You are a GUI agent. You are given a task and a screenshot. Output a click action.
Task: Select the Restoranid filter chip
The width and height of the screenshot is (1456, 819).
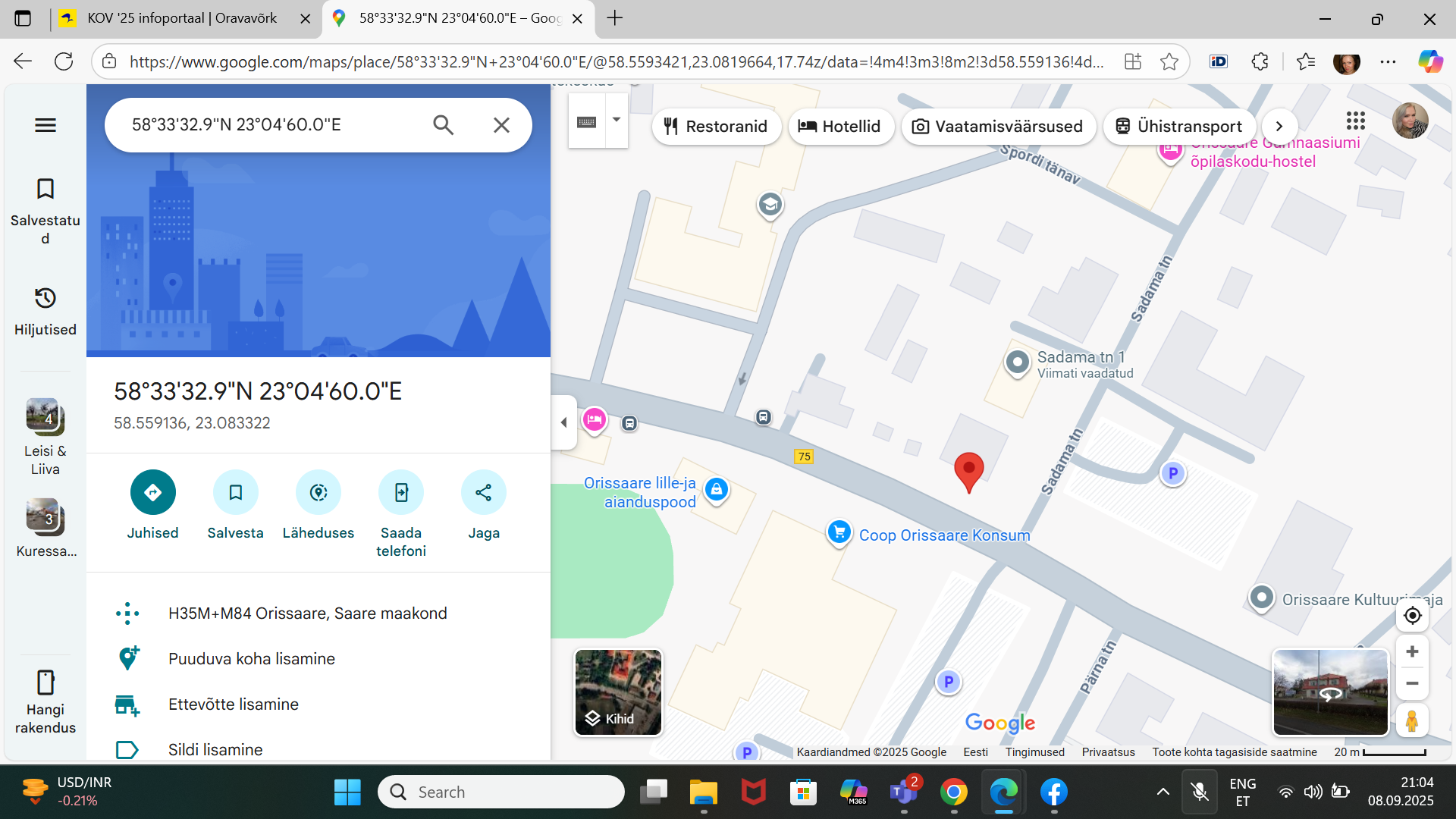716,126
